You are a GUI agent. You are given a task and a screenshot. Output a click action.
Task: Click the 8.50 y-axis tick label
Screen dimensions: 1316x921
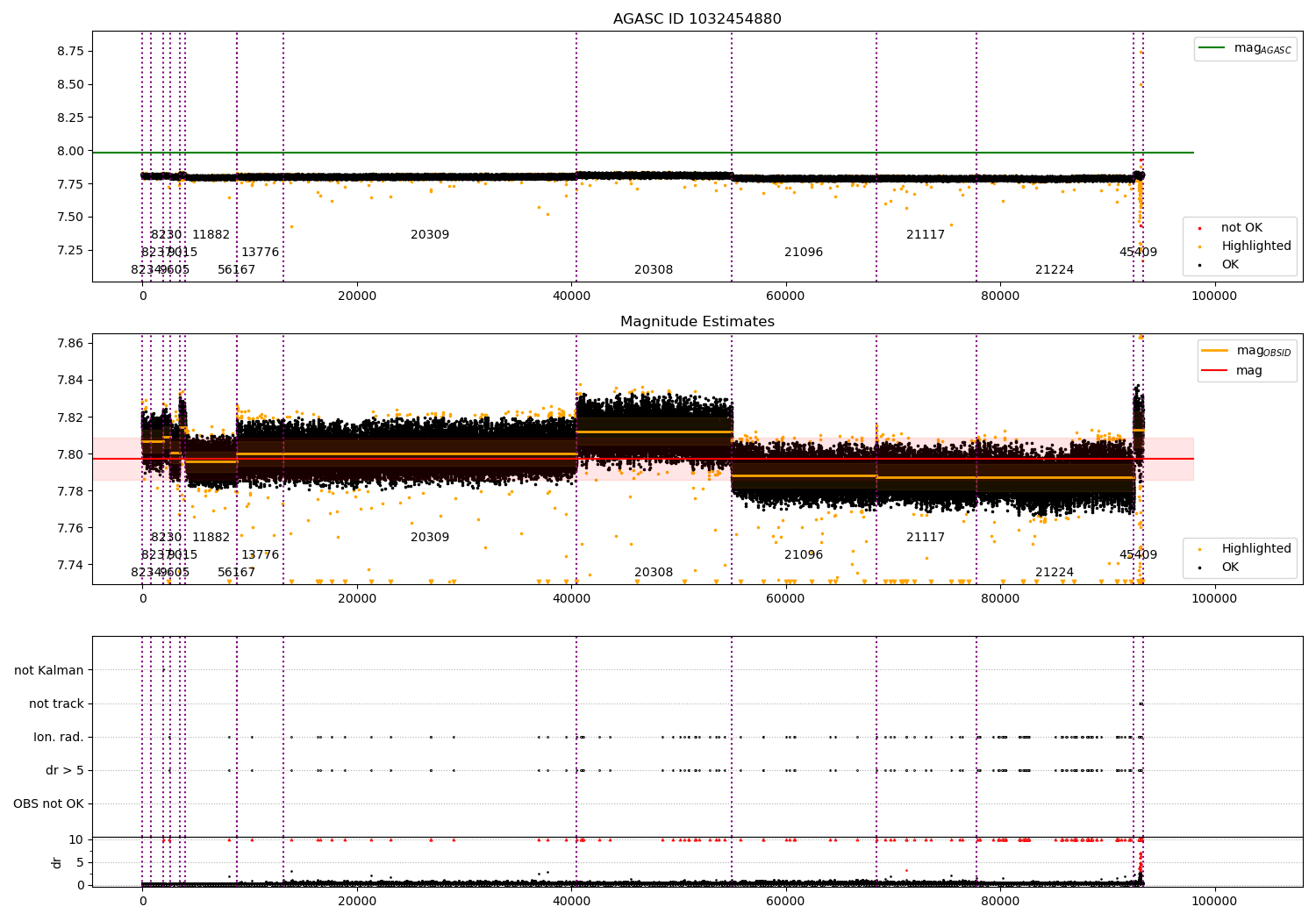69,84
